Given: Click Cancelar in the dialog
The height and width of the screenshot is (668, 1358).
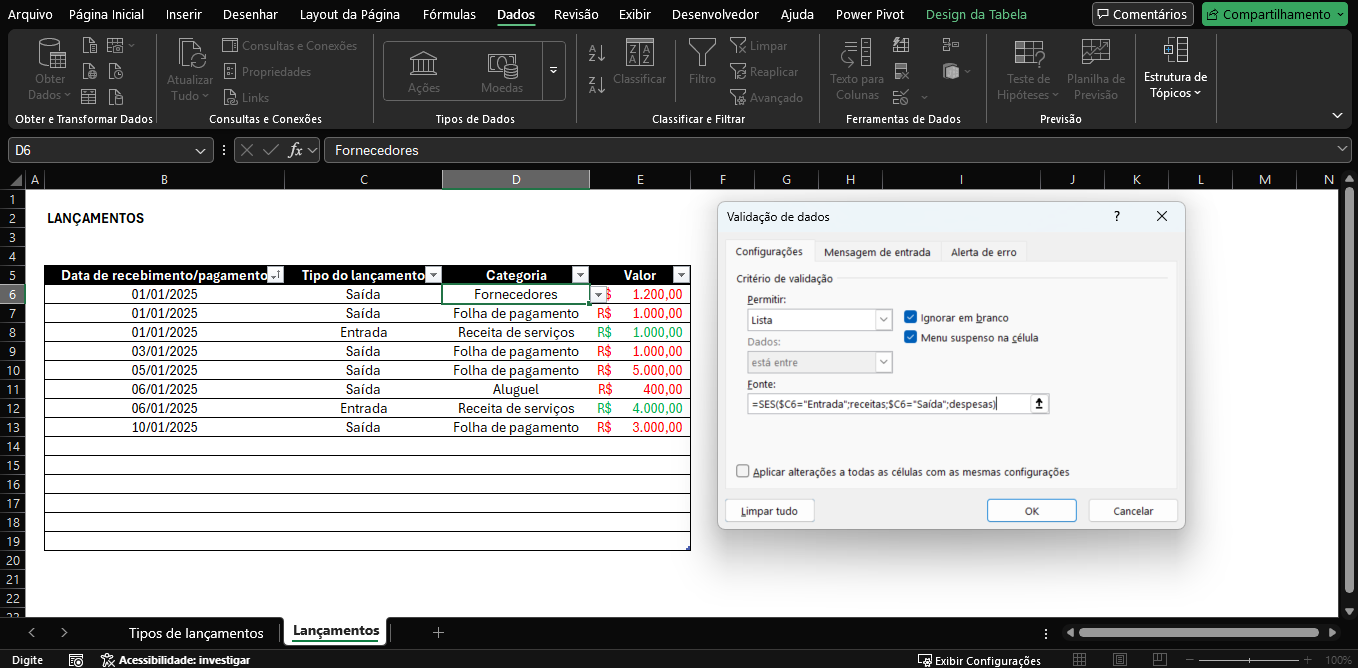Looking at the screenshot, I should tap(1133, 511).
